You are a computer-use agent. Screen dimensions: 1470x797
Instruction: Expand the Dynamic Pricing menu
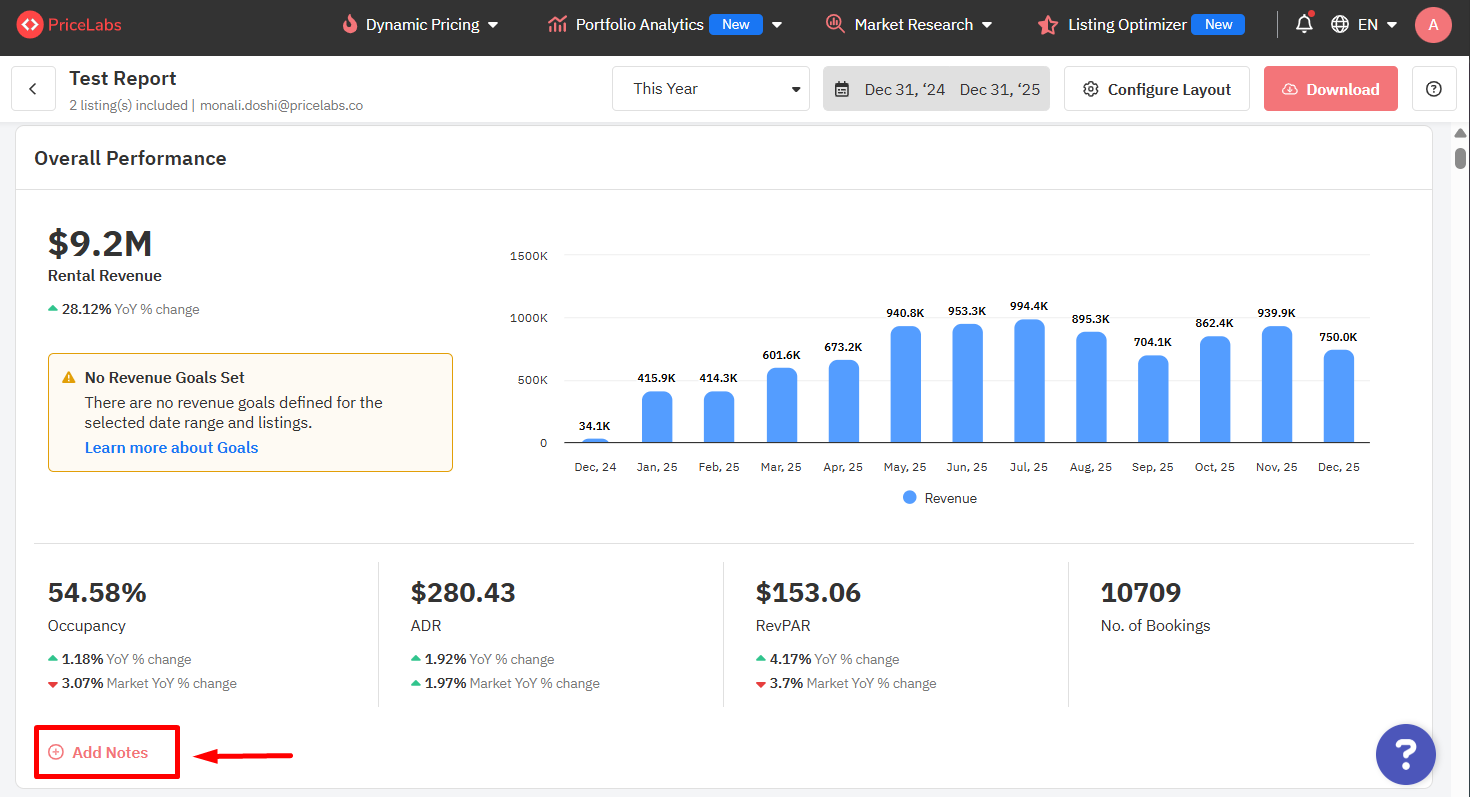point(420,25)
